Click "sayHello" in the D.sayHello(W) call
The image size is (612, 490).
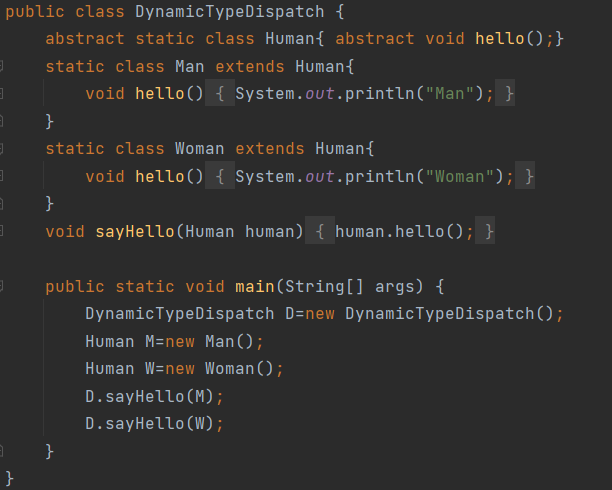145,424
